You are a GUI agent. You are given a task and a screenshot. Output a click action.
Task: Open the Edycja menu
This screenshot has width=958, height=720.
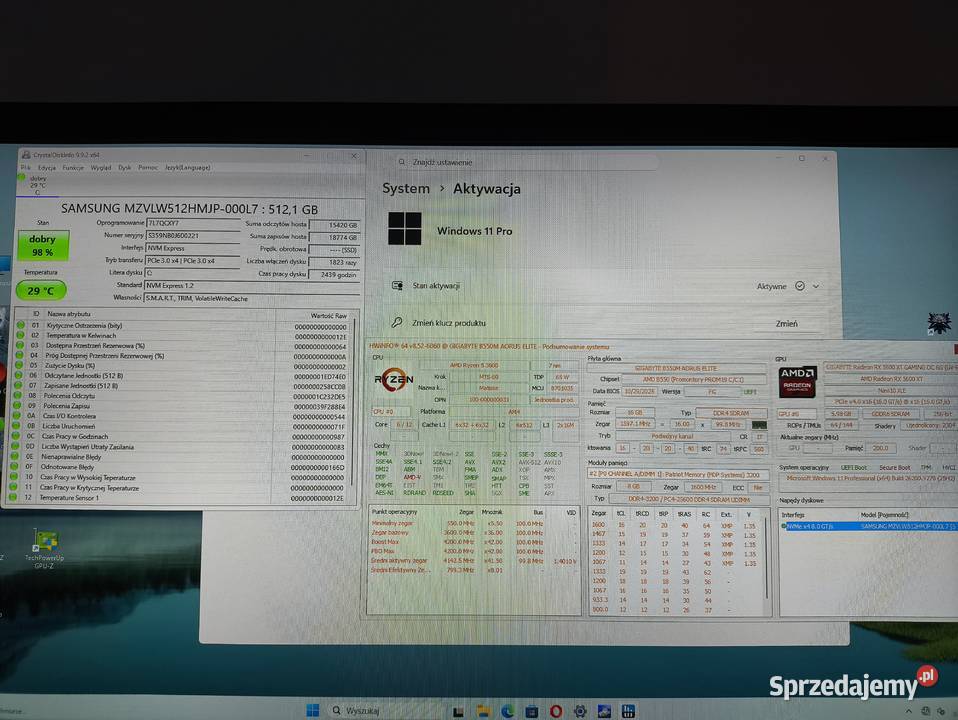(x=47, y=167)
